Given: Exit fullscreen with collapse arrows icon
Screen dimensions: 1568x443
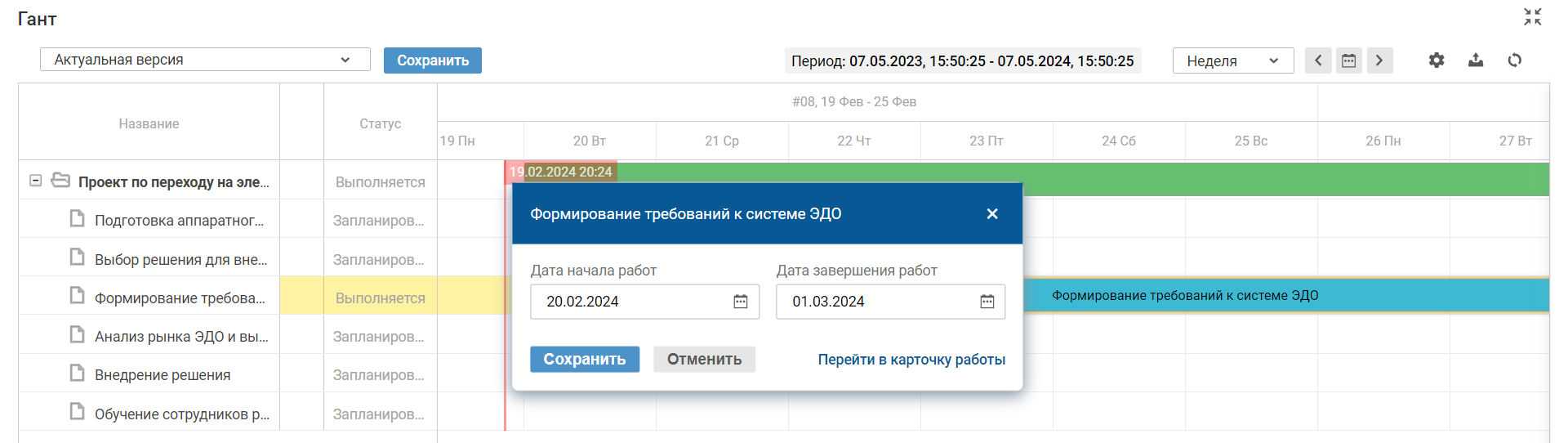Looking at the screenshot, I should pyautogui.click(x=1533, y=17).
